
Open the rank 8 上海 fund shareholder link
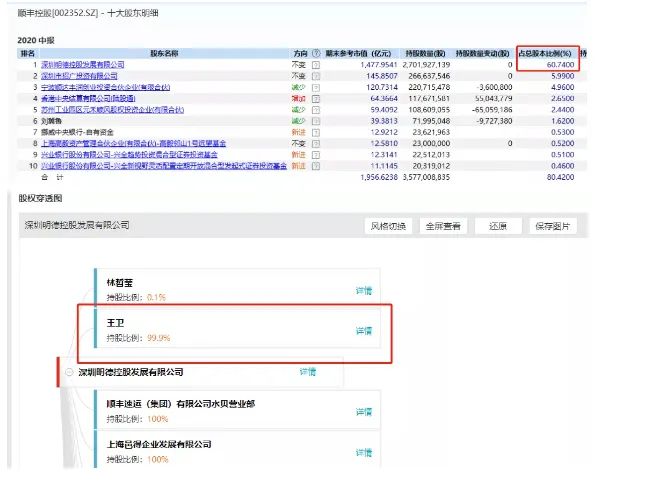point(133,143)
